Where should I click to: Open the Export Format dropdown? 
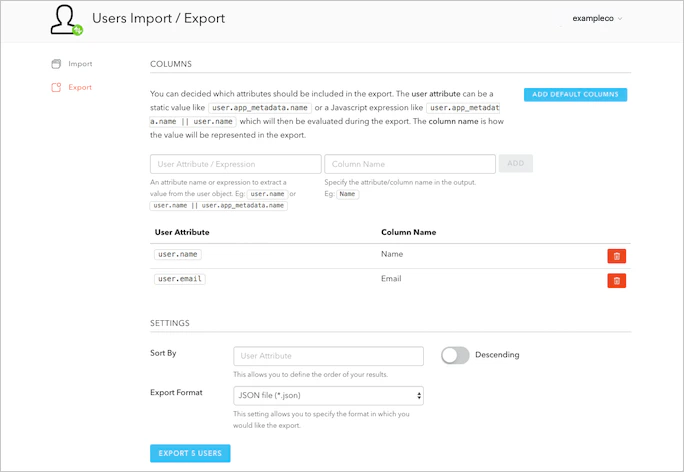tap(328, 396)
